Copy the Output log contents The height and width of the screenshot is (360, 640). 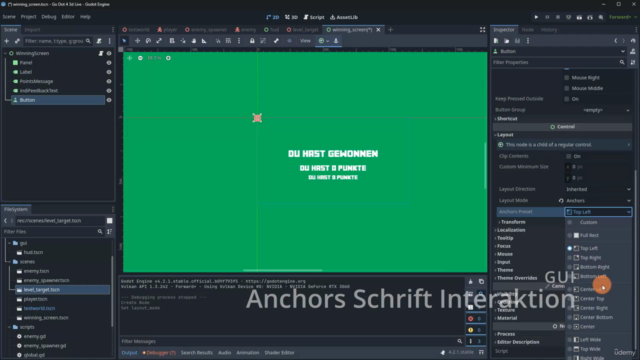481,282
